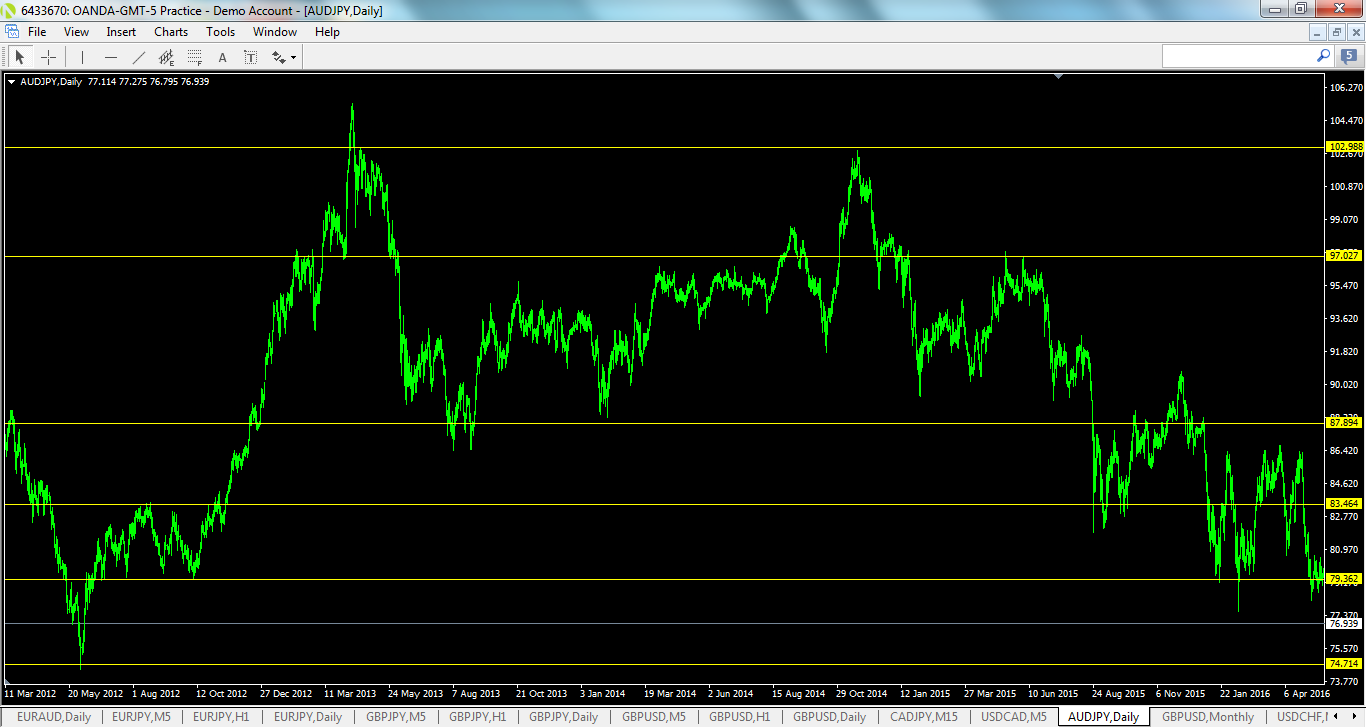The width and height of the screenshot is (1366, 728).
Task: Open the Charts menu
Action: [x=170, y=31]
